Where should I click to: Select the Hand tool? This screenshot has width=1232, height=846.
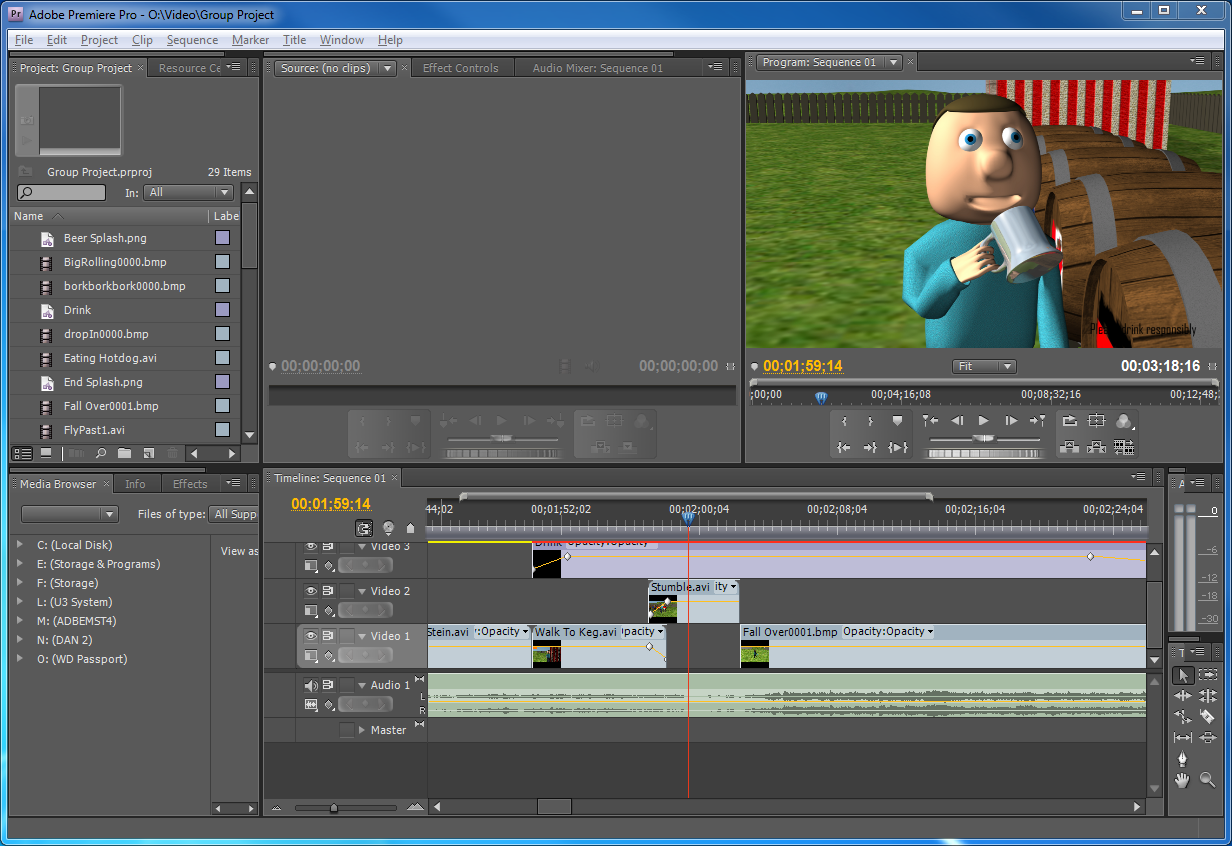click(1182, 781)
